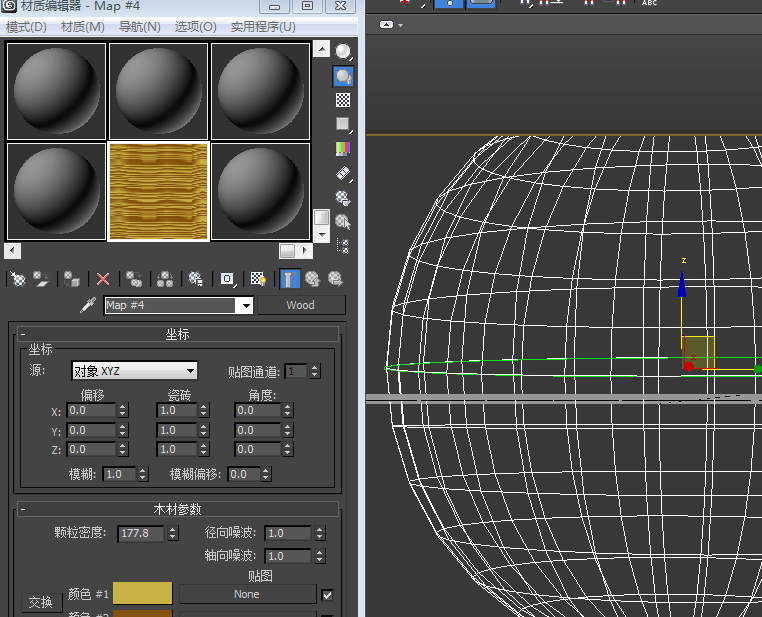This screenshot has width=762, height=617.
Task: Click the Wood map type button
Action: (x=301, y=305)
